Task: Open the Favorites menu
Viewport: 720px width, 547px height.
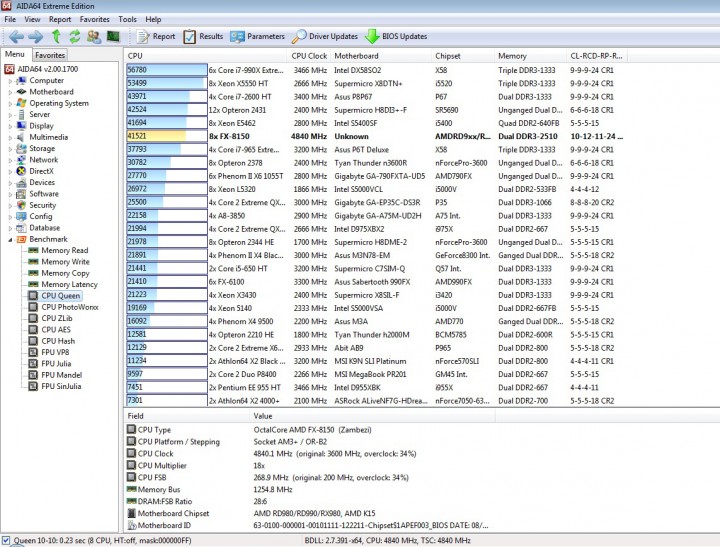Action: (x=95, y=19)
